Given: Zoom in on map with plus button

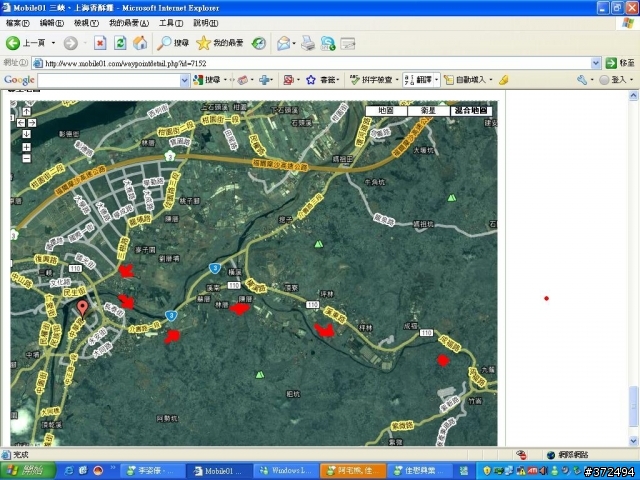Looking at the screenshot, I should point(27,147).
